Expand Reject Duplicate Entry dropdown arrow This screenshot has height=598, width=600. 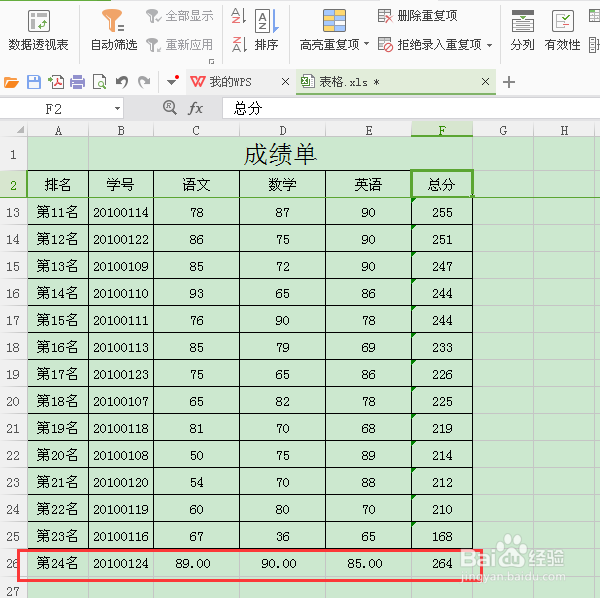(x=489, y=45)
